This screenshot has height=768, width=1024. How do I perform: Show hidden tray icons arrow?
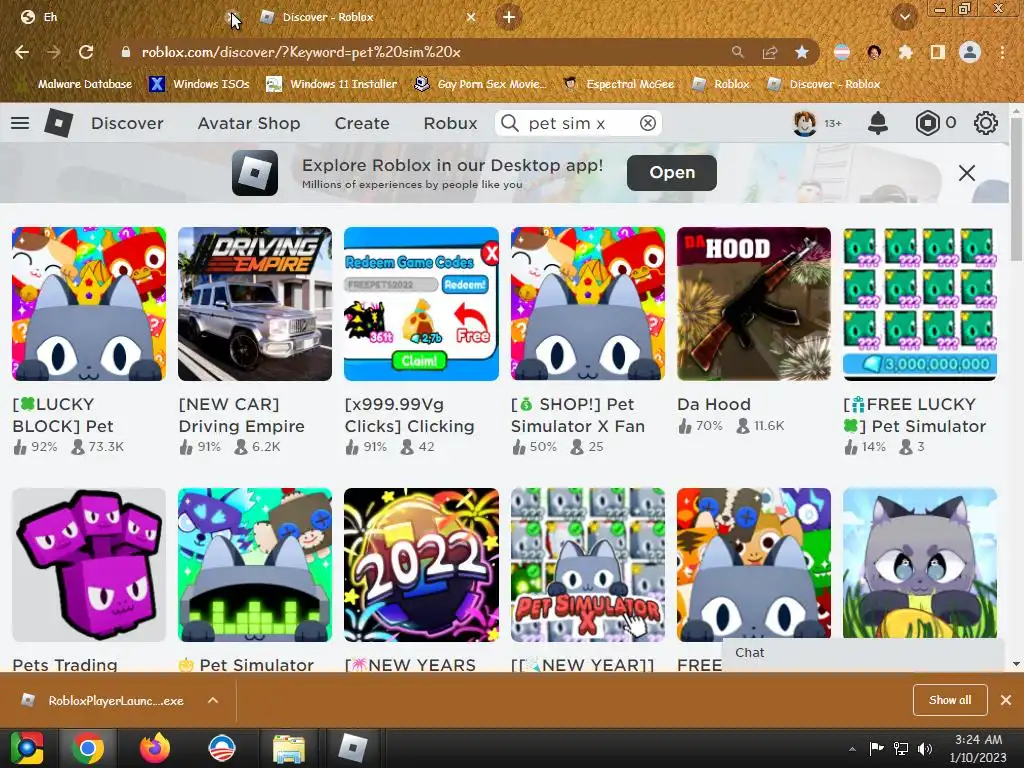click(x=852, y=749)
